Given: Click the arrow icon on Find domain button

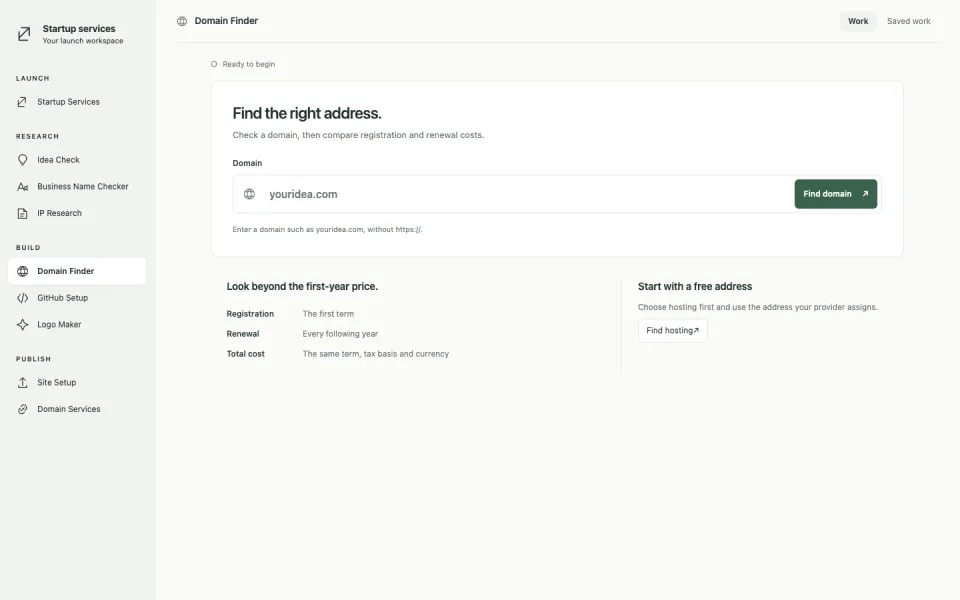Looking at the screenshot, I should click(x=865, y=194).
